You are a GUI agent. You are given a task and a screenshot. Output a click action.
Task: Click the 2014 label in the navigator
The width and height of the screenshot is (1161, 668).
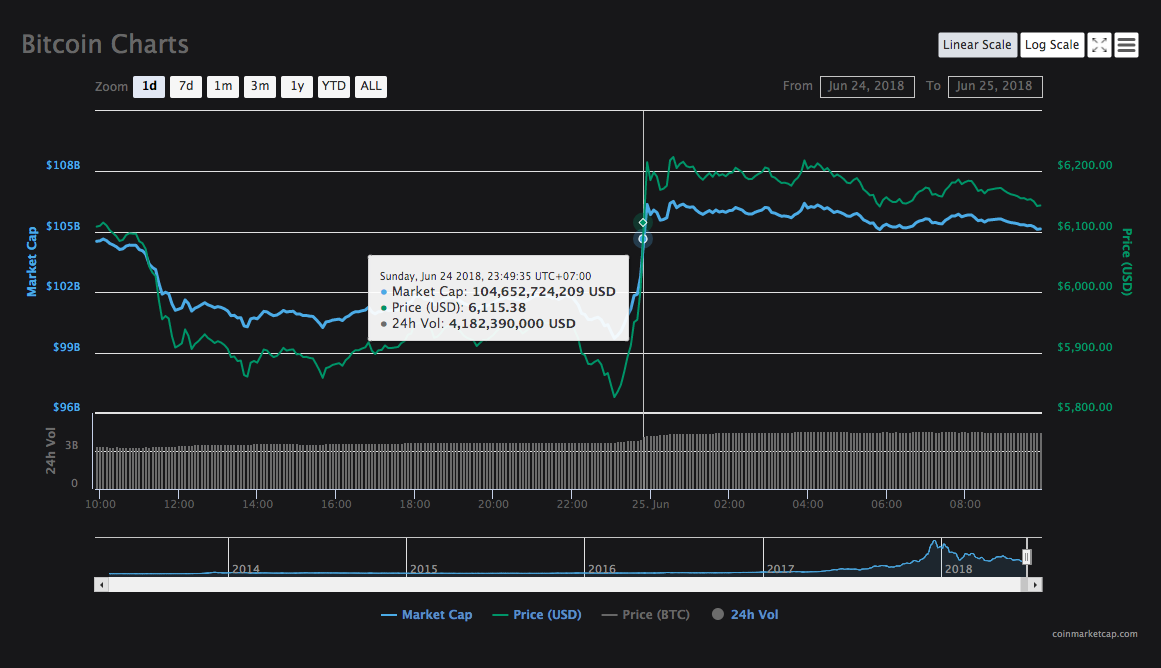coord(246,569)
